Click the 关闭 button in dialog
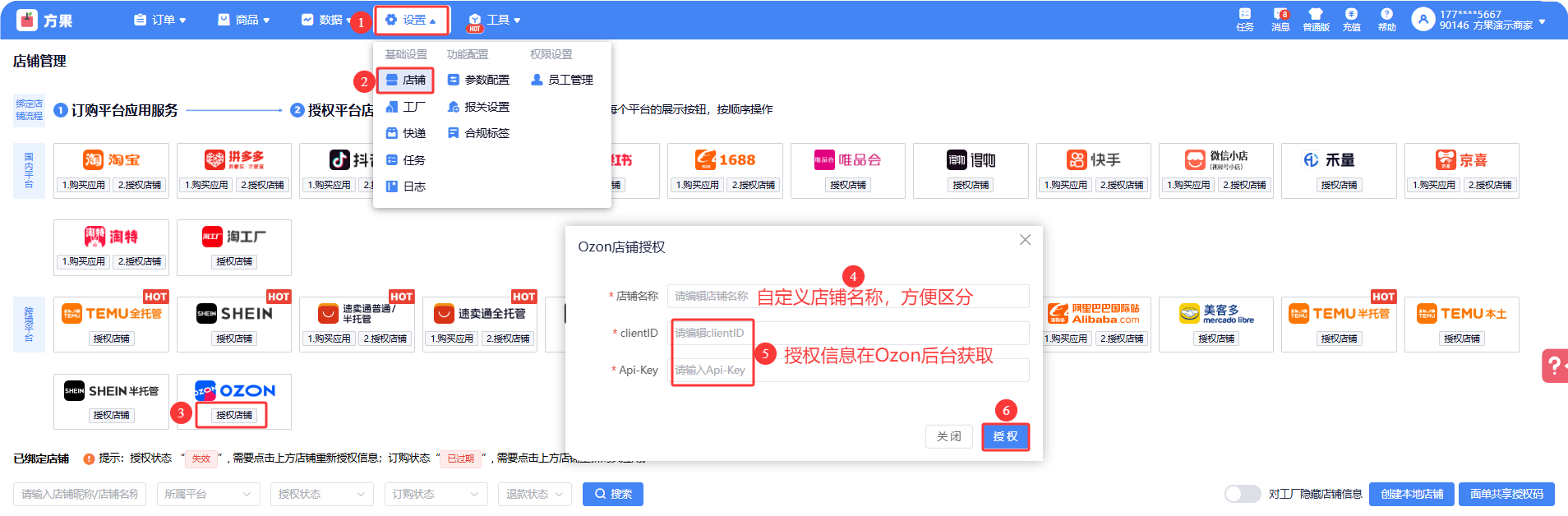This screenshot has width=1568, height=516. pyautogui.click(x=948, y=436)
